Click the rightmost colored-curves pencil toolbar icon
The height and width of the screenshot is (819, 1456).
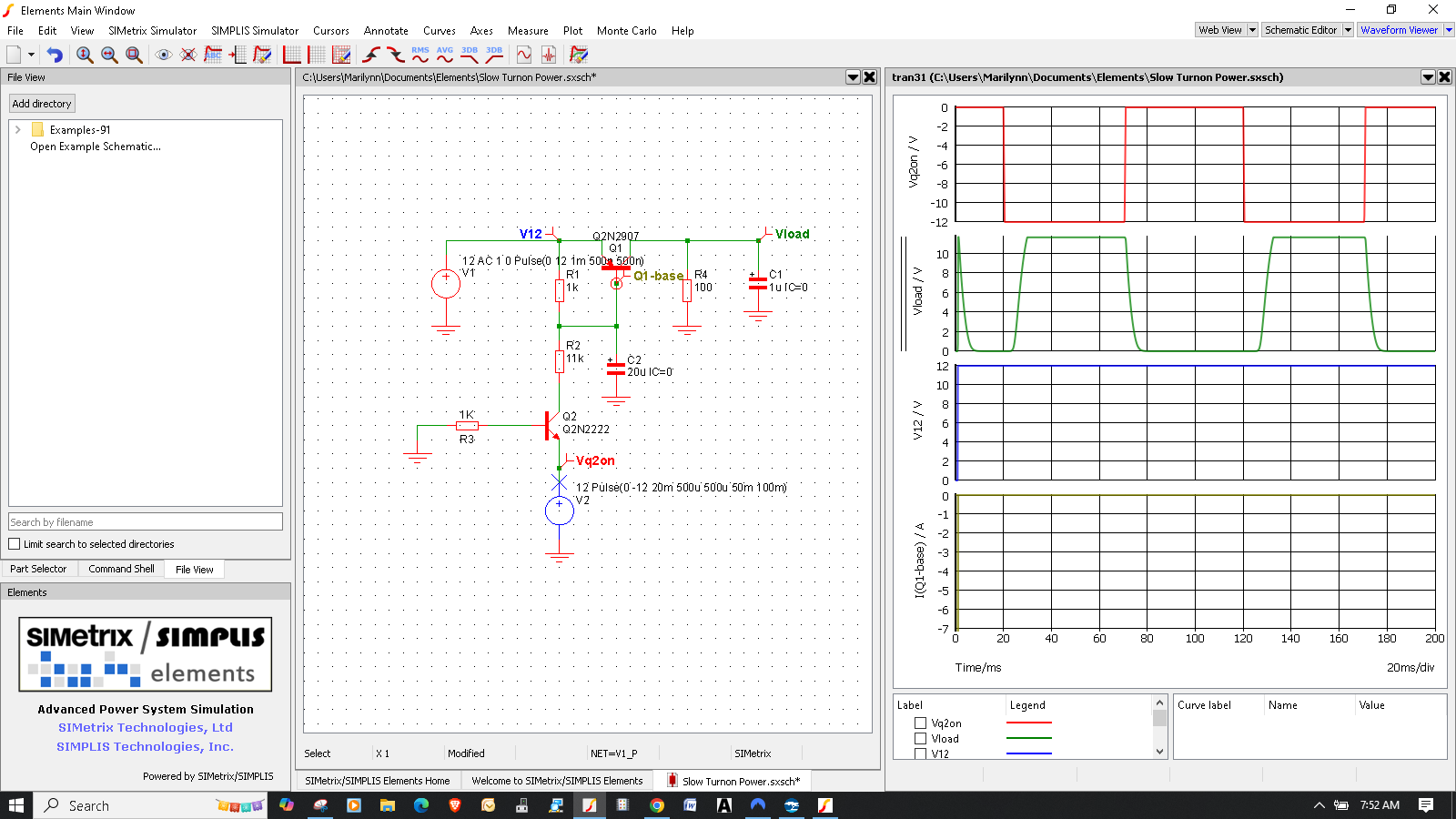pyautogui.click(x=579, y=55)
